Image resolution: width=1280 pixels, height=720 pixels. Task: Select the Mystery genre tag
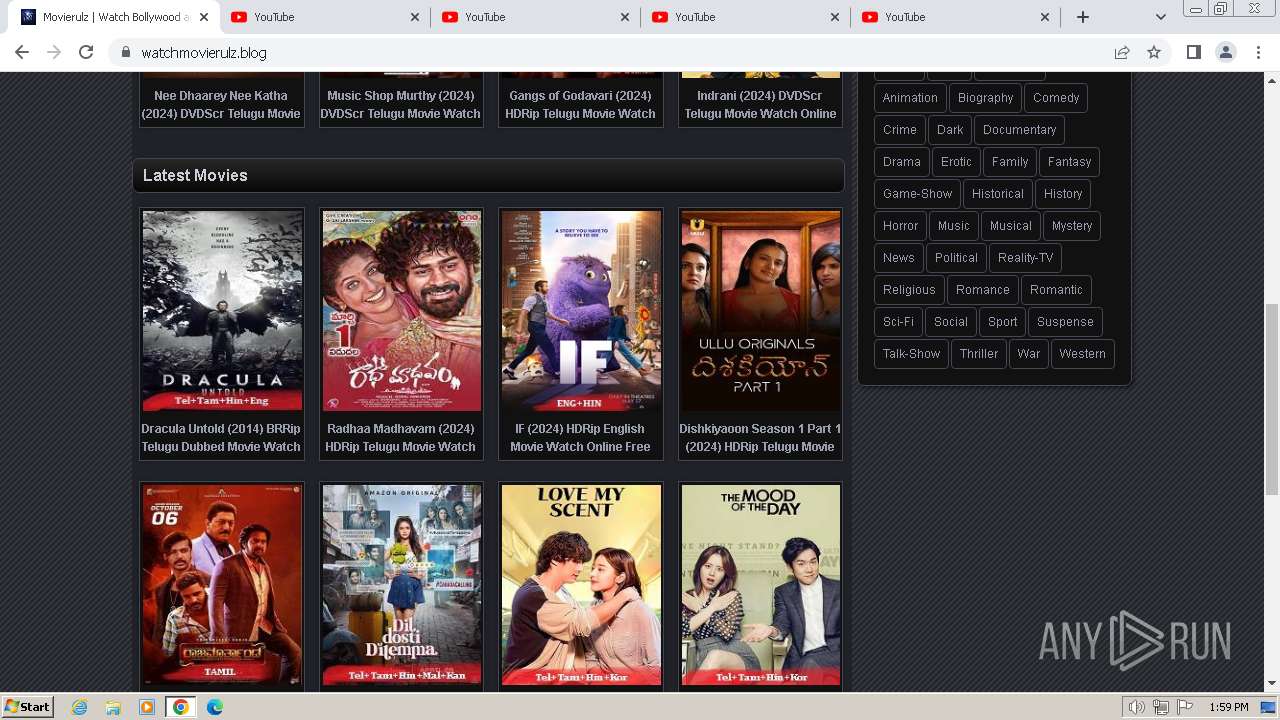pos(1072,226)
